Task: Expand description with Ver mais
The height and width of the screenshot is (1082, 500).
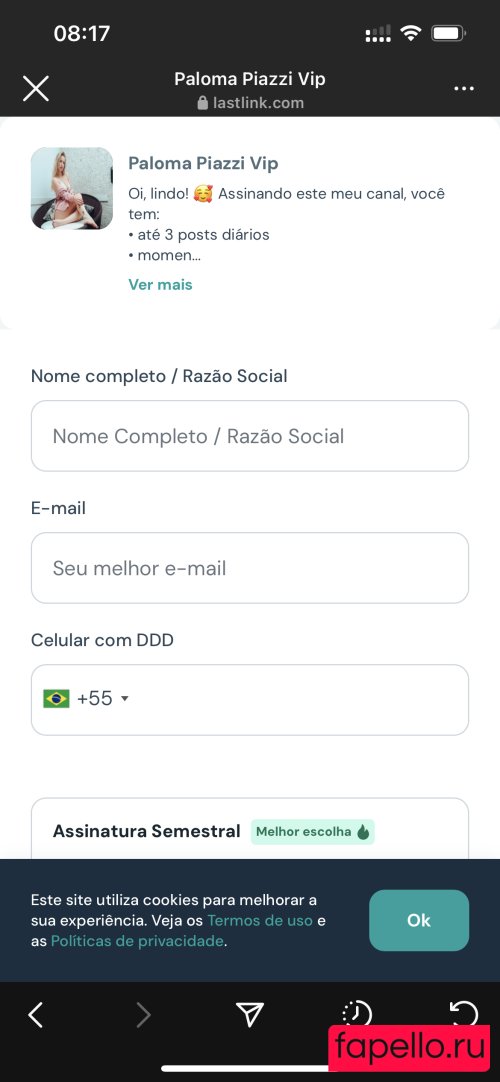Action: [160, 284]
